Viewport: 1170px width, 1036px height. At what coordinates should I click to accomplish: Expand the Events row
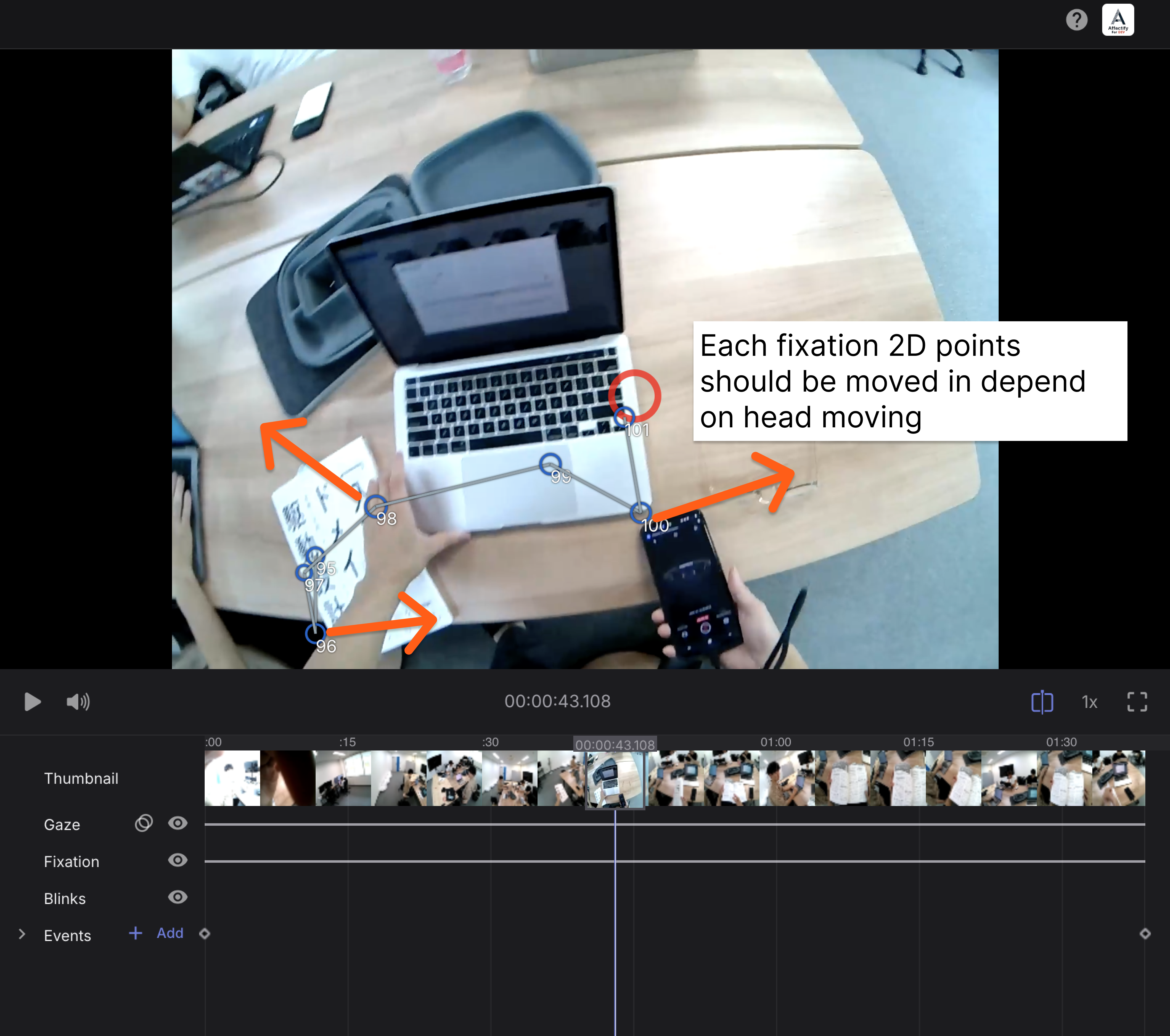[22, 934]
